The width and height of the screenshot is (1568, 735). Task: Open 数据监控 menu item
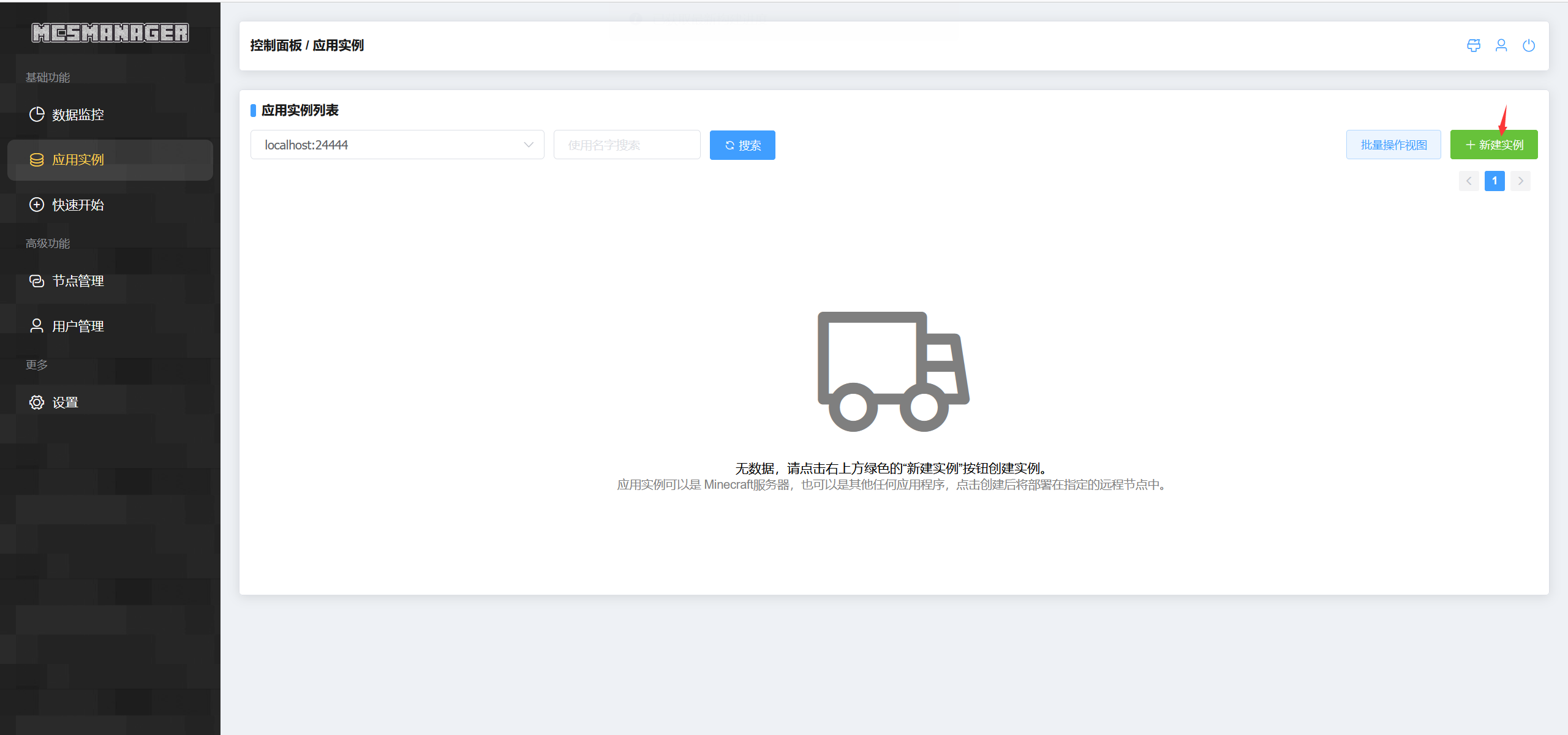[78, 115]
